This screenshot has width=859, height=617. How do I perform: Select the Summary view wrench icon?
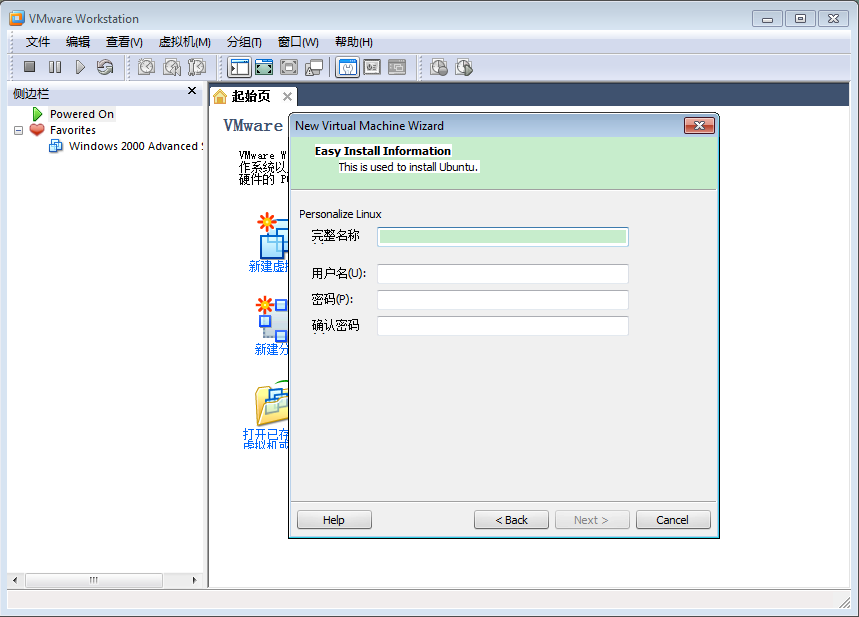(x=347, y=67)
